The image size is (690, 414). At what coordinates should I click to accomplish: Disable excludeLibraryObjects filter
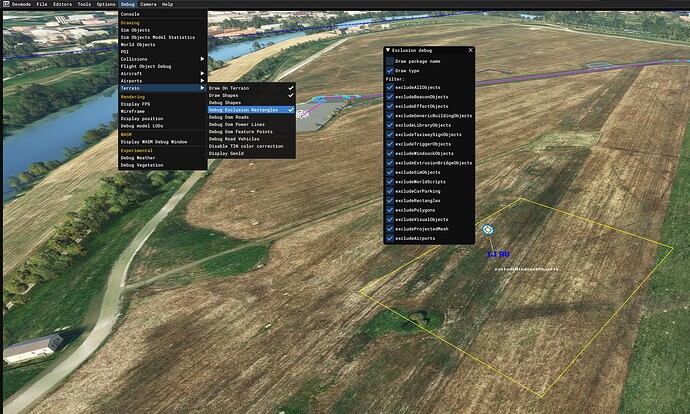click(390, 125)
